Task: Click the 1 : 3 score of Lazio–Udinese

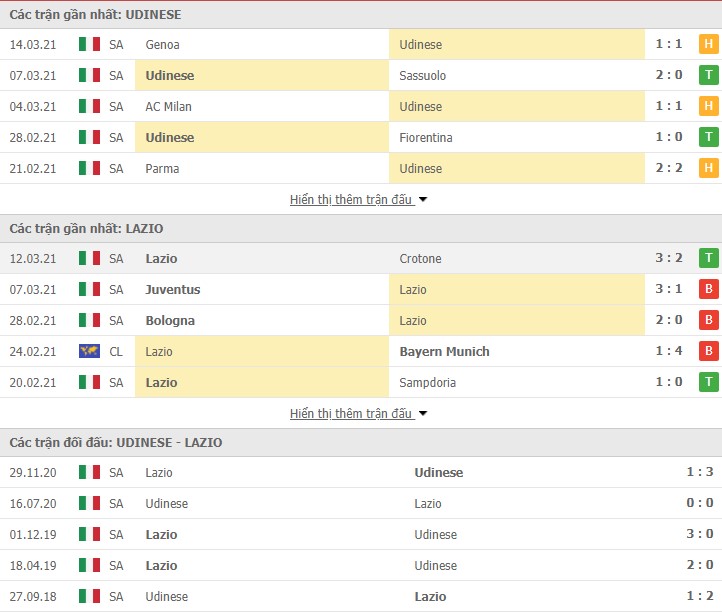Action: pyautogui.click(x=699, y=472)
